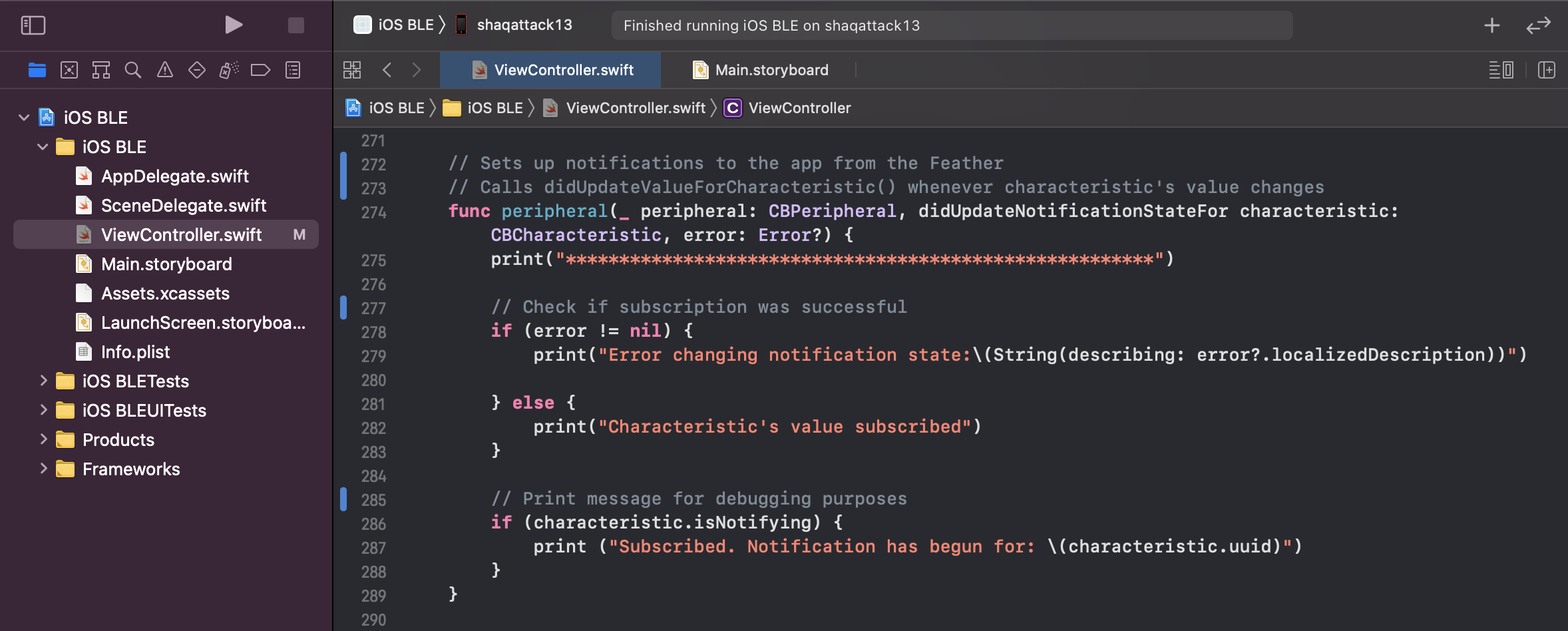
Task: Toggle the navigator sidebar visibility
Action: [33, 25]
